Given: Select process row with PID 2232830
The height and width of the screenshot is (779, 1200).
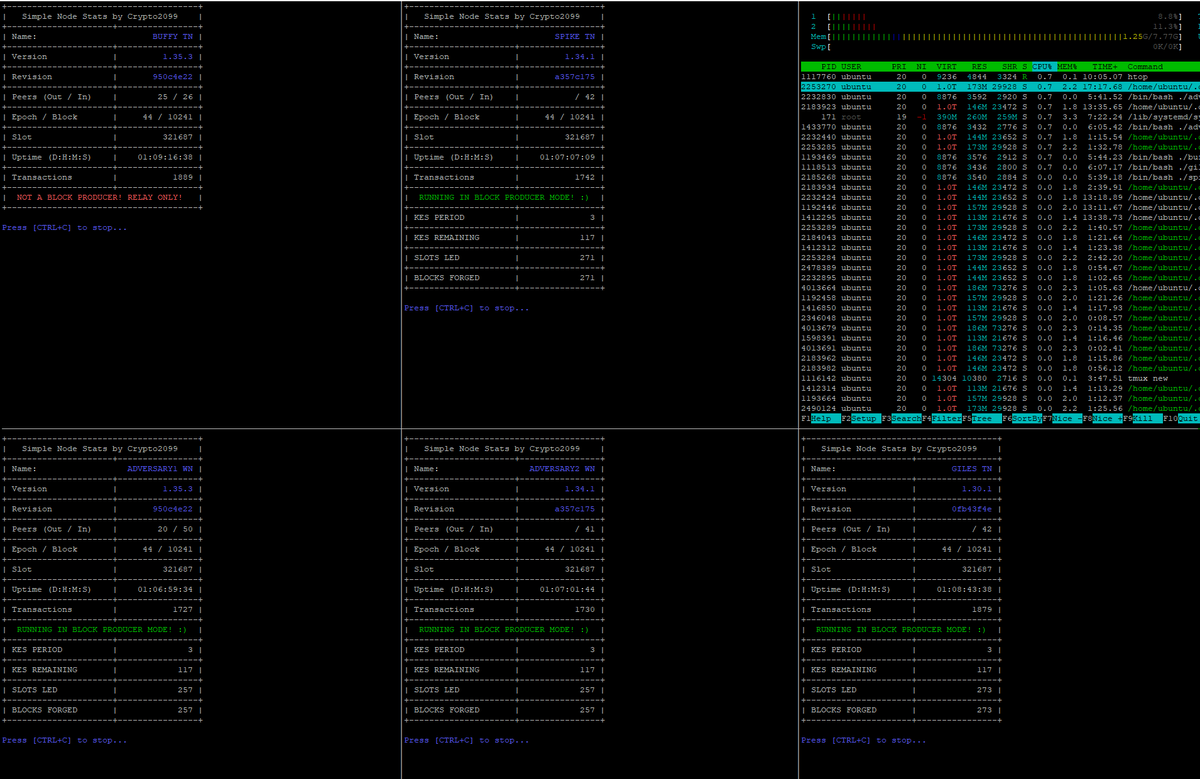Looking at the screenshot, I should pos(1000,97).
